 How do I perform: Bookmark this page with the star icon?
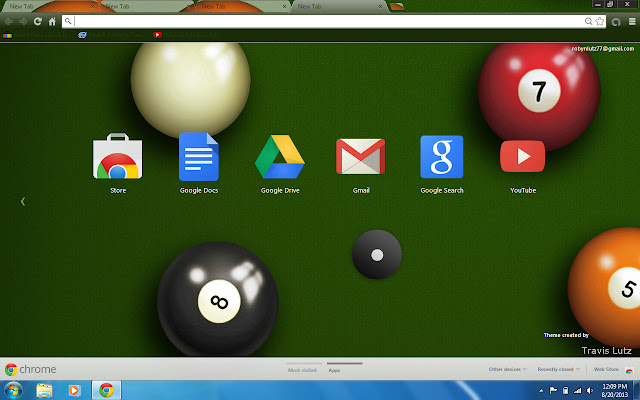(x=600, y=21)
